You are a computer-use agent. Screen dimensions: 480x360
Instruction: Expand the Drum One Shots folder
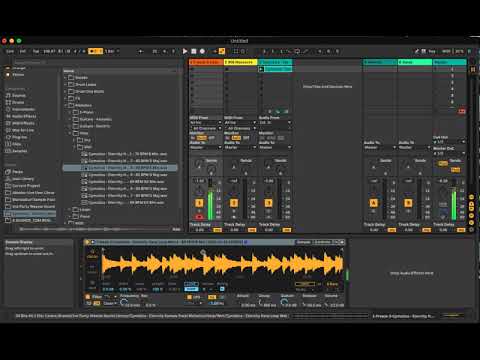tap(66, 91)
